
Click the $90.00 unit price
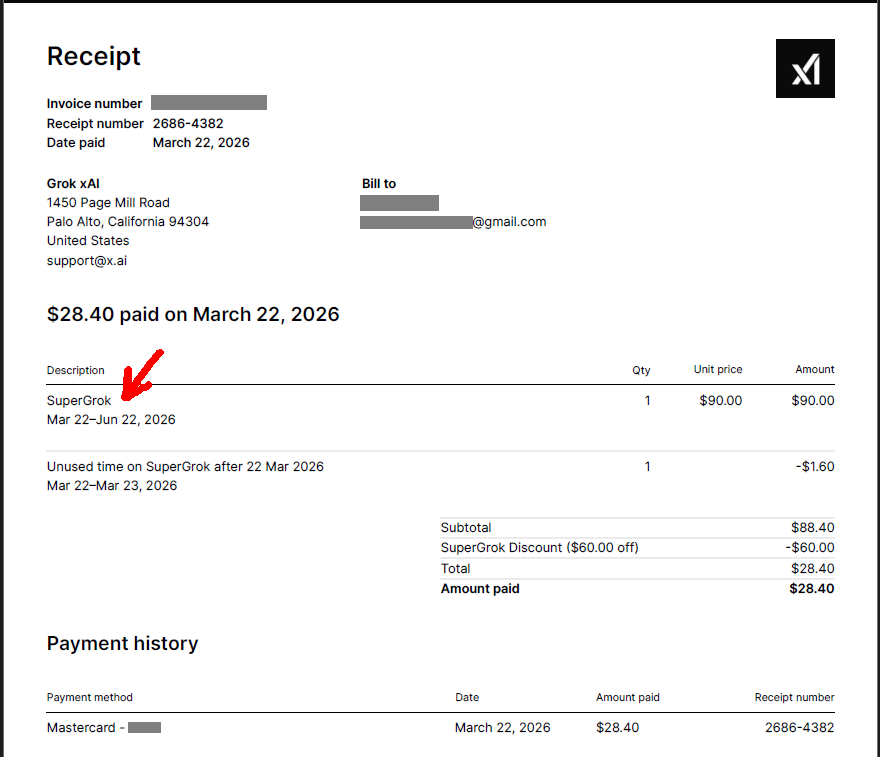pos(721,401)
